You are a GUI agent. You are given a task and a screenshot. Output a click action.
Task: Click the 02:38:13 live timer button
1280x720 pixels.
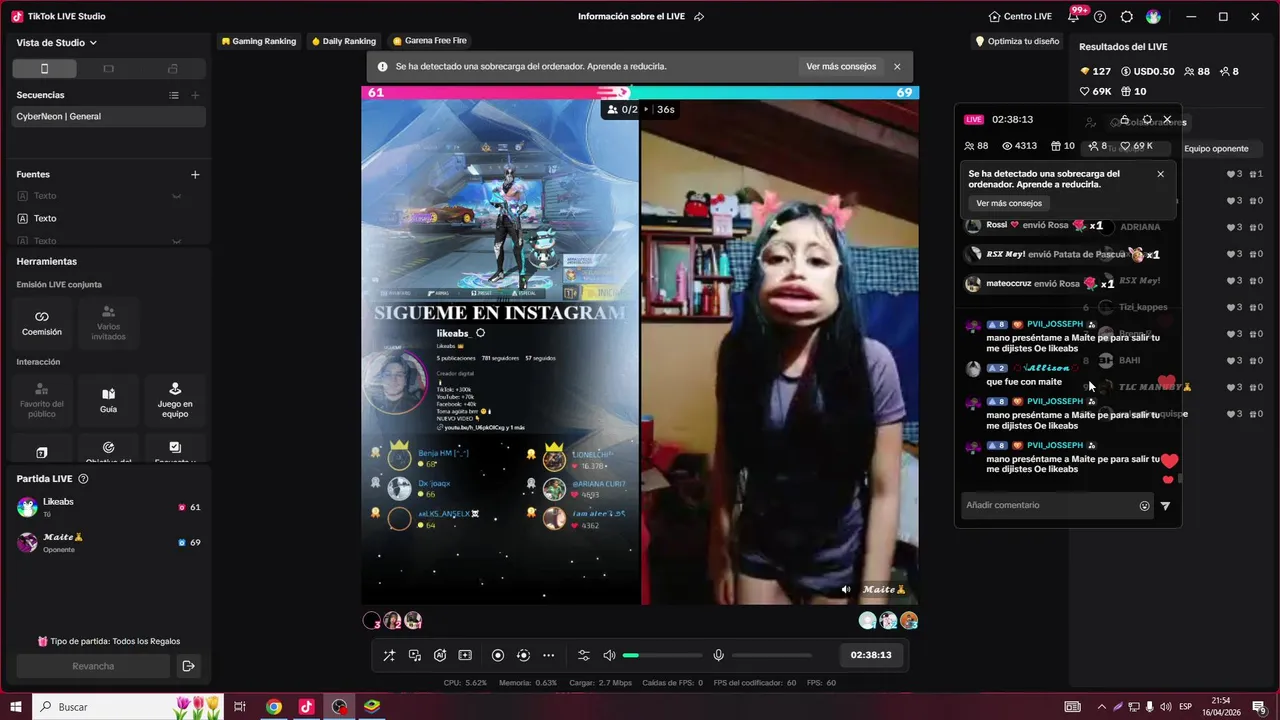click(870, 655)
